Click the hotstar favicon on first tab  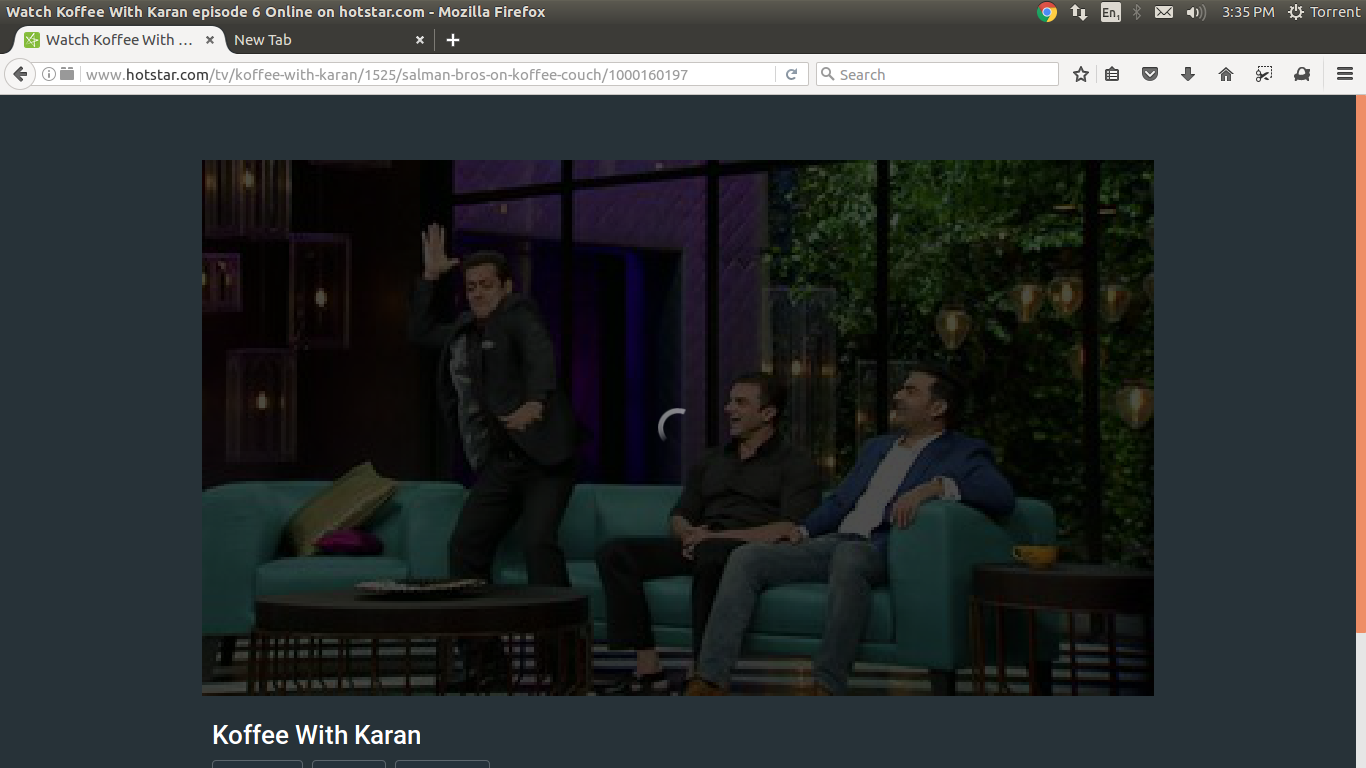[x=32, y=40]
